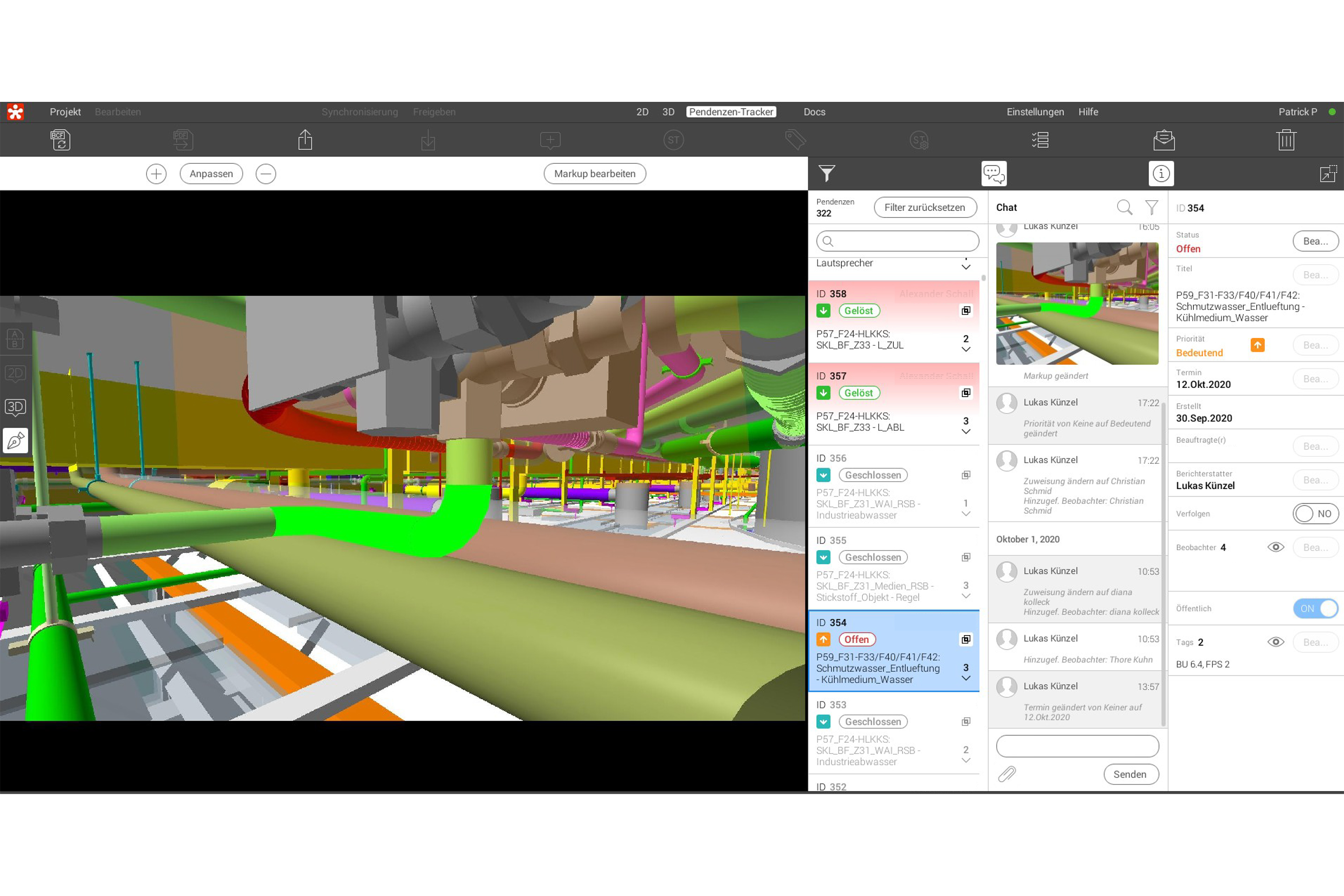Click the share/export upload icon
Image resolution: width=1344 pixels, height=896 pixels.
[305, 140]
